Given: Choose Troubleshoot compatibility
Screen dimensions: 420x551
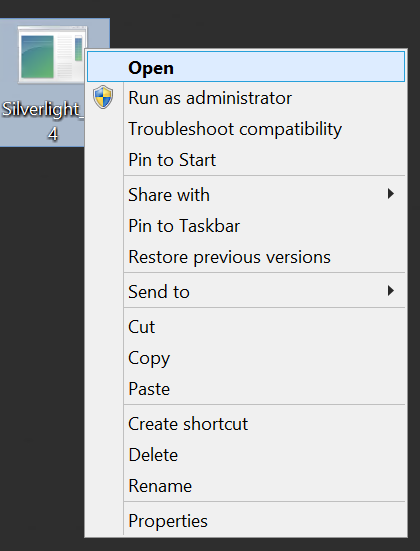Looking at the screenshot, I should (246, 129).
